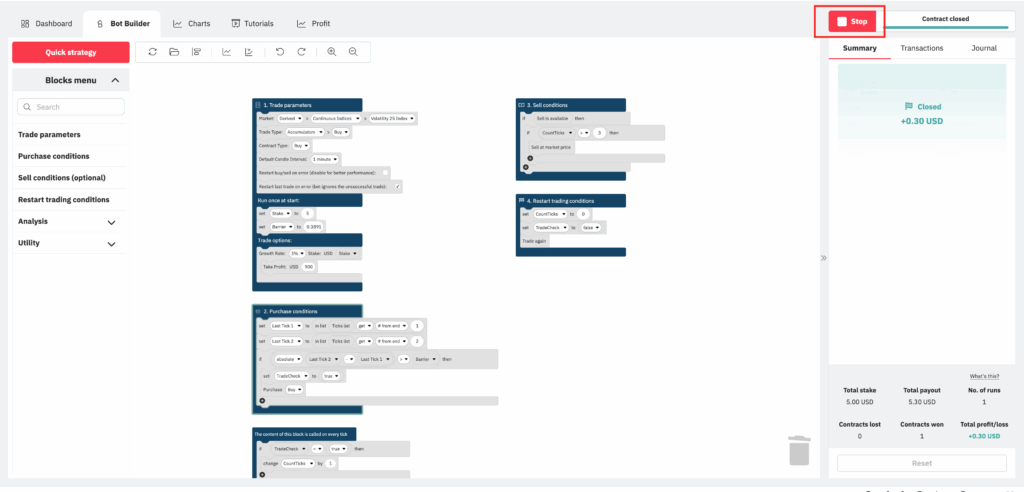Click the Take Profit value field 500
This screenshot has width=1024, height=492.
308,267
